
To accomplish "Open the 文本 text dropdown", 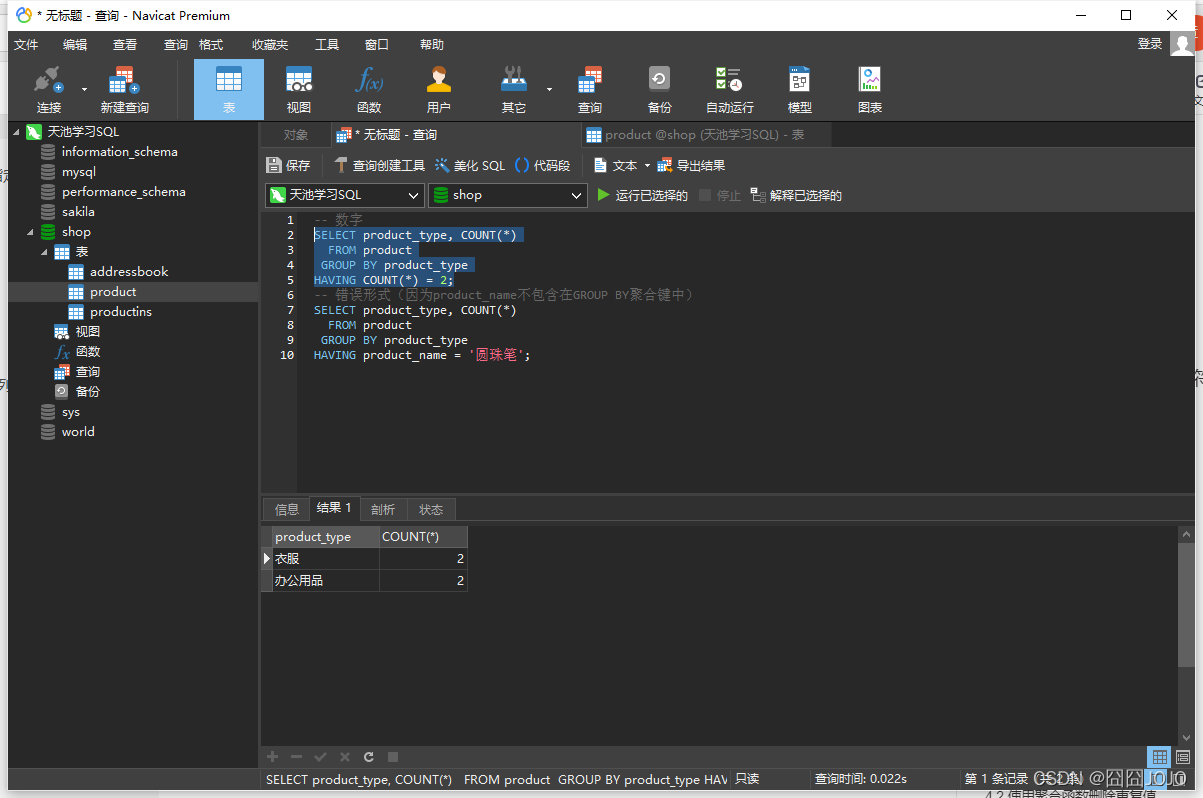I will pyautogui.click(x=622, y=166).
